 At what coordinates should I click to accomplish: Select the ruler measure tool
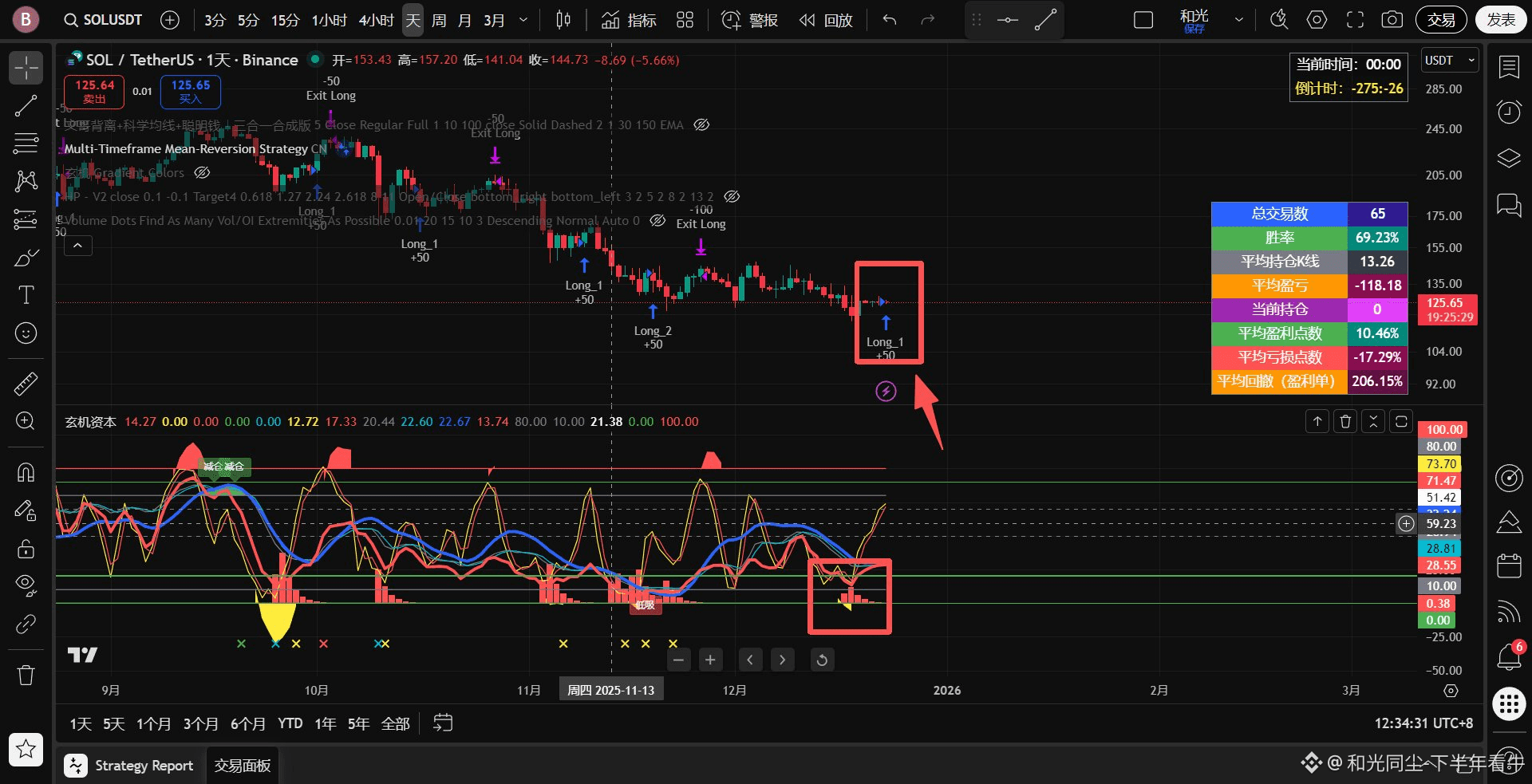point(26,384)
